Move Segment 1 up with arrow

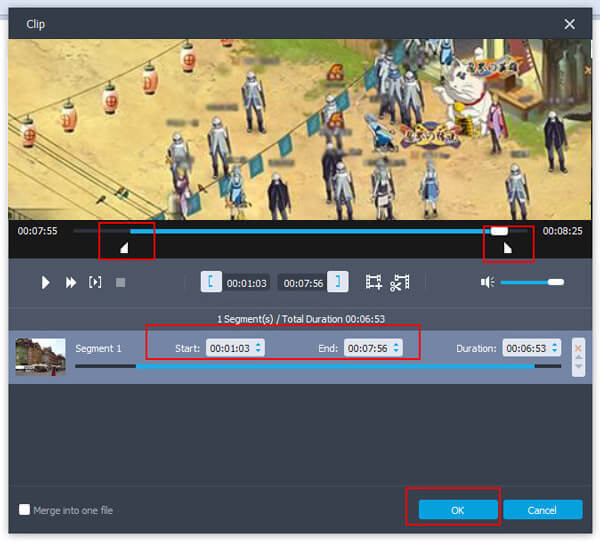(x=578, y=357)
